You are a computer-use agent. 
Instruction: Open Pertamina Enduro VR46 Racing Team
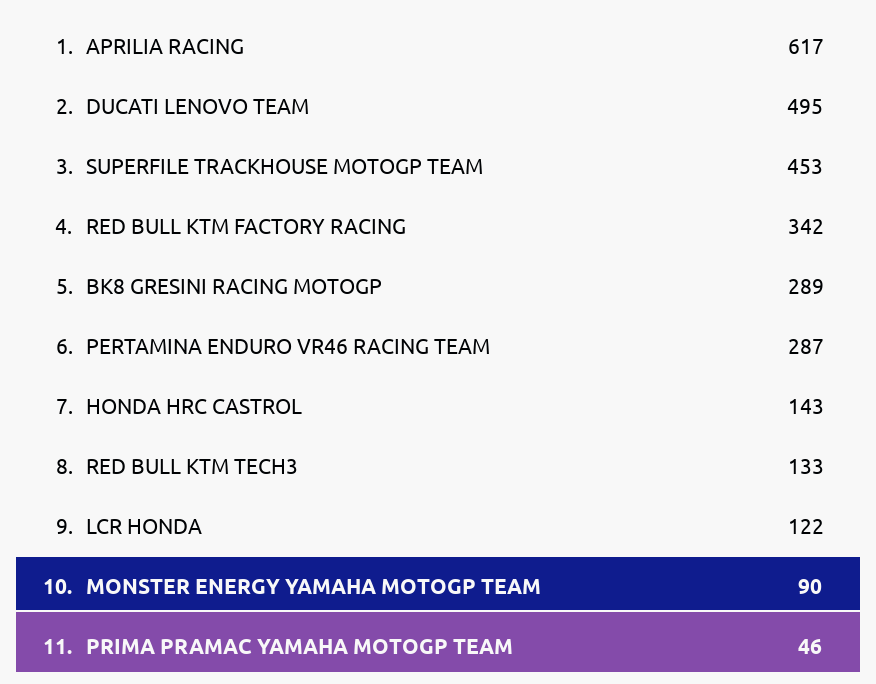(438, 346)
